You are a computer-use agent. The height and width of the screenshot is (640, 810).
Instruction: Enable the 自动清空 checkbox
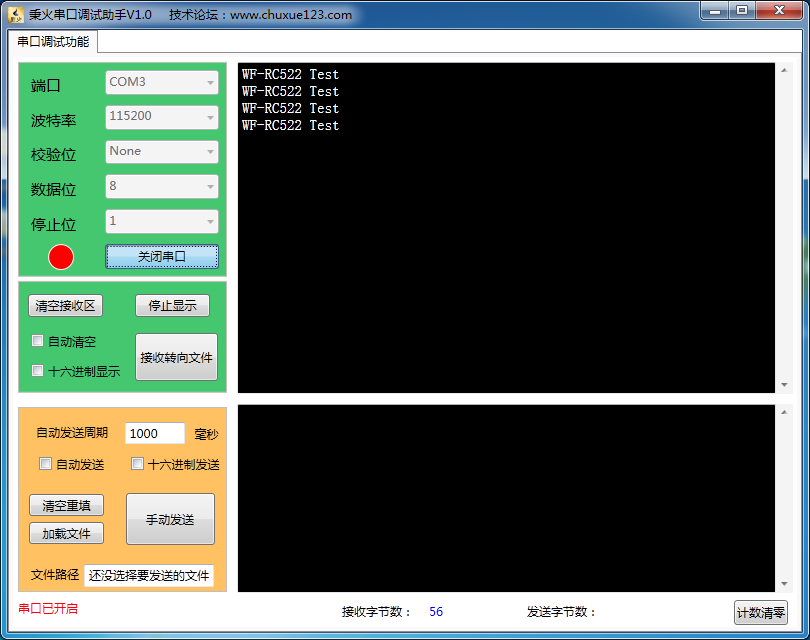click(x=37, y=341)
